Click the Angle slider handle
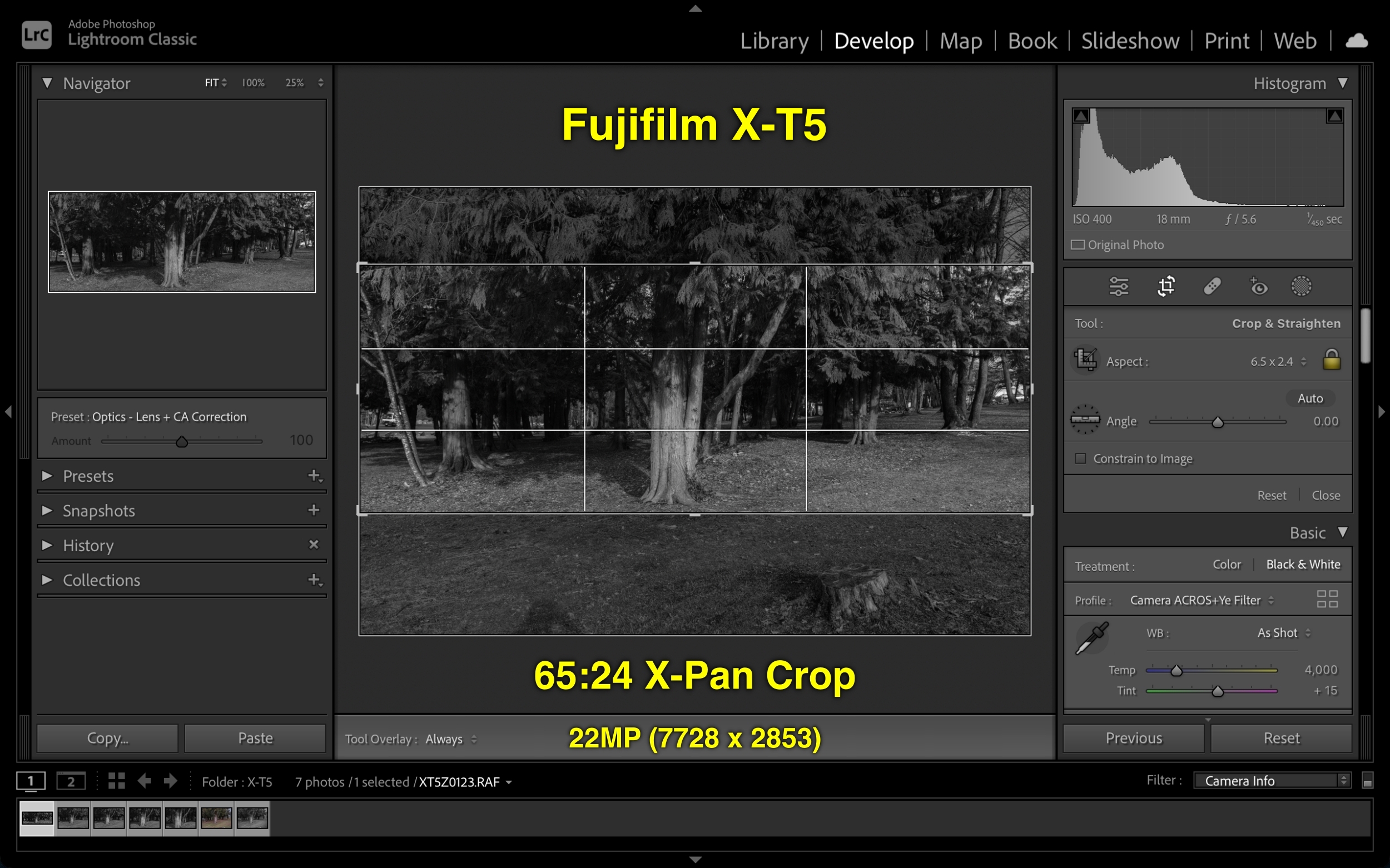The height and width of the screenshot is (868, 1390). click(1217, 422)
